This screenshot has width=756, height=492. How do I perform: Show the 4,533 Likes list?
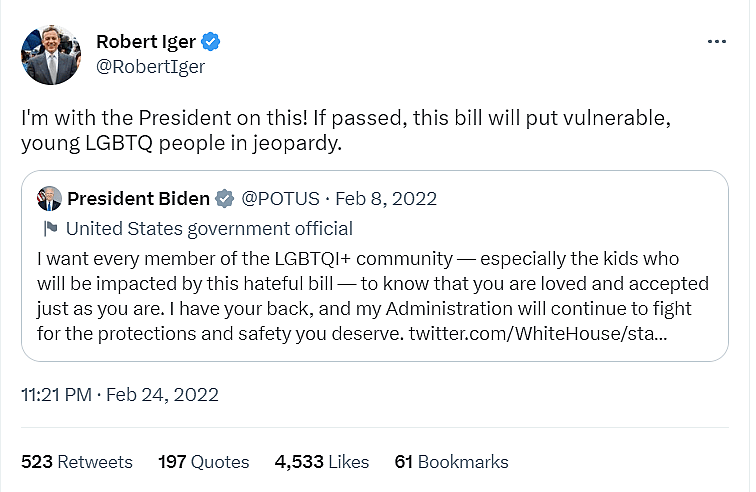click(x=322, y=462)
